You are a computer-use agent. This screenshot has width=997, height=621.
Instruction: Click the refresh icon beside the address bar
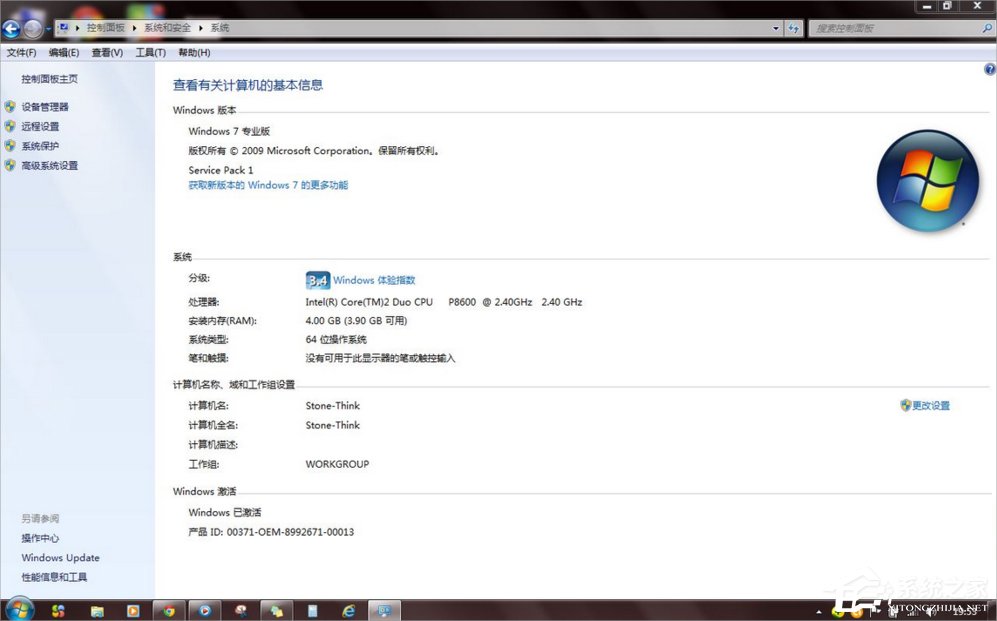(x=793, y=28)
